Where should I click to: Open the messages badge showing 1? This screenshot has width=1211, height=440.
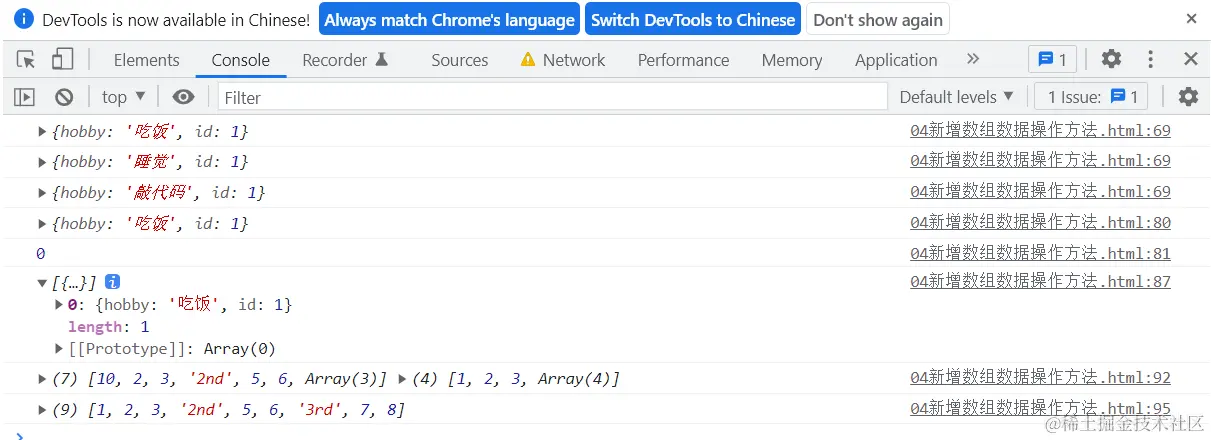[1052, 60]
